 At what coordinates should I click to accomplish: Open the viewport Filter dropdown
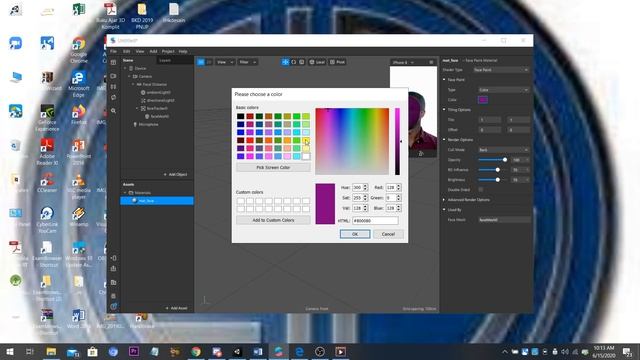[x=247, y=62]
